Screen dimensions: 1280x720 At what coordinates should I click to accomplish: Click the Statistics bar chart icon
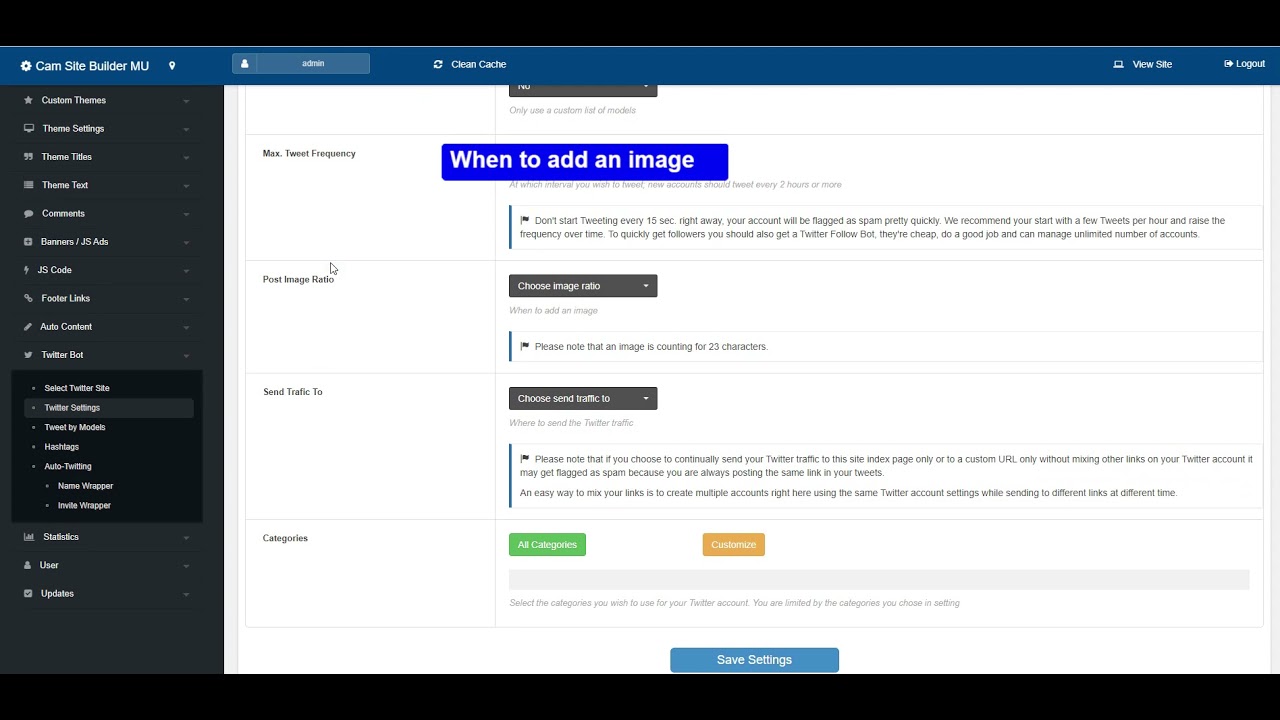coord(29,537)
